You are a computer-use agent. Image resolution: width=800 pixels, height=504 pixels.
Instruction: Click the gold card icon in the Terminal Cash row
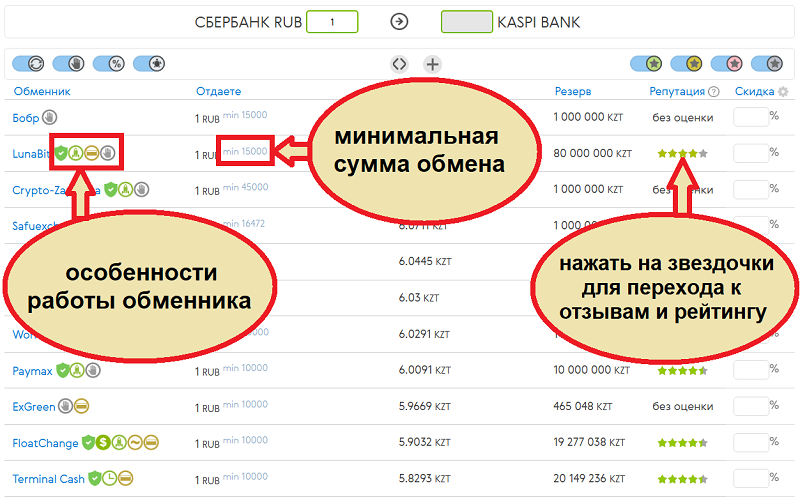(x=126, y=478)
